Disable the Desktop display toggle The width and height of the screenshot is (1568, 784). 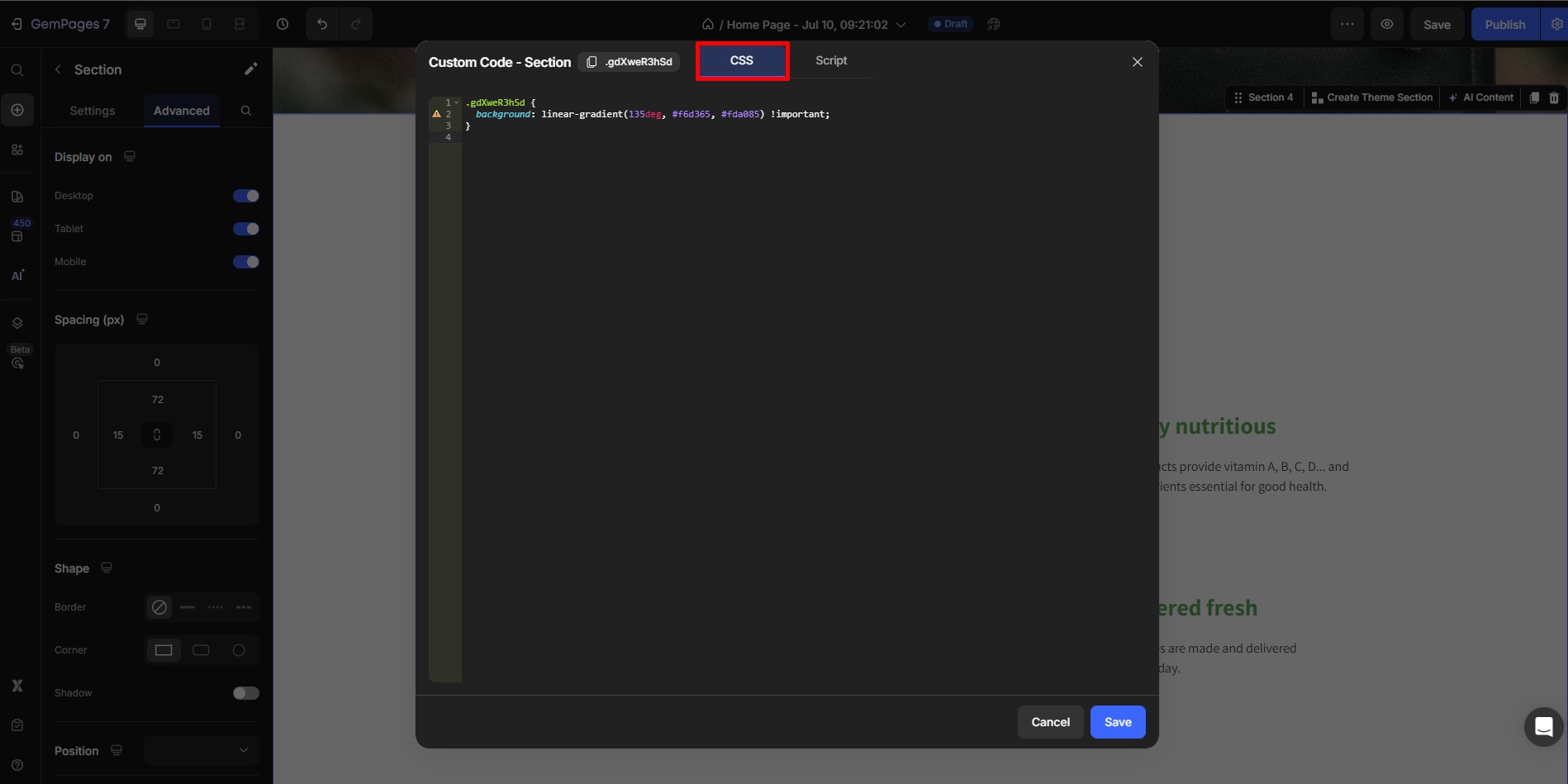coord(245,195)
